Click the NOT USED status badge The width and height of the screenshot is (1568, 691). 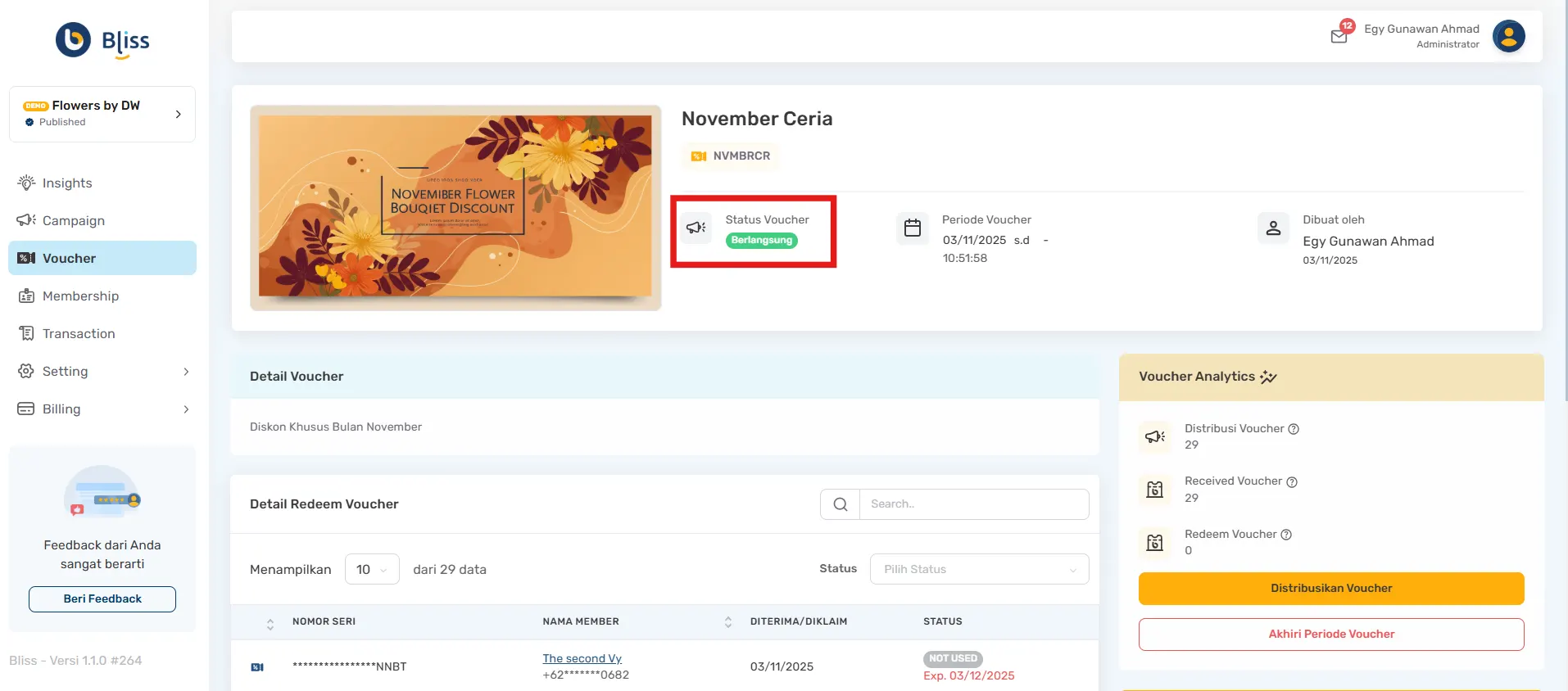click(953, 658)
